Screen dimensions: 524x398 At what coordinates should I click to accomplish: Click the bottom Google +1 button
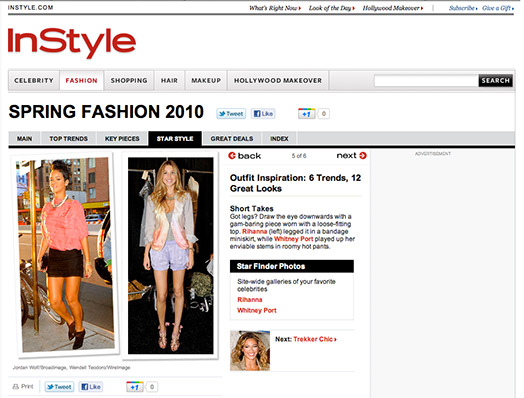[135, 387]
